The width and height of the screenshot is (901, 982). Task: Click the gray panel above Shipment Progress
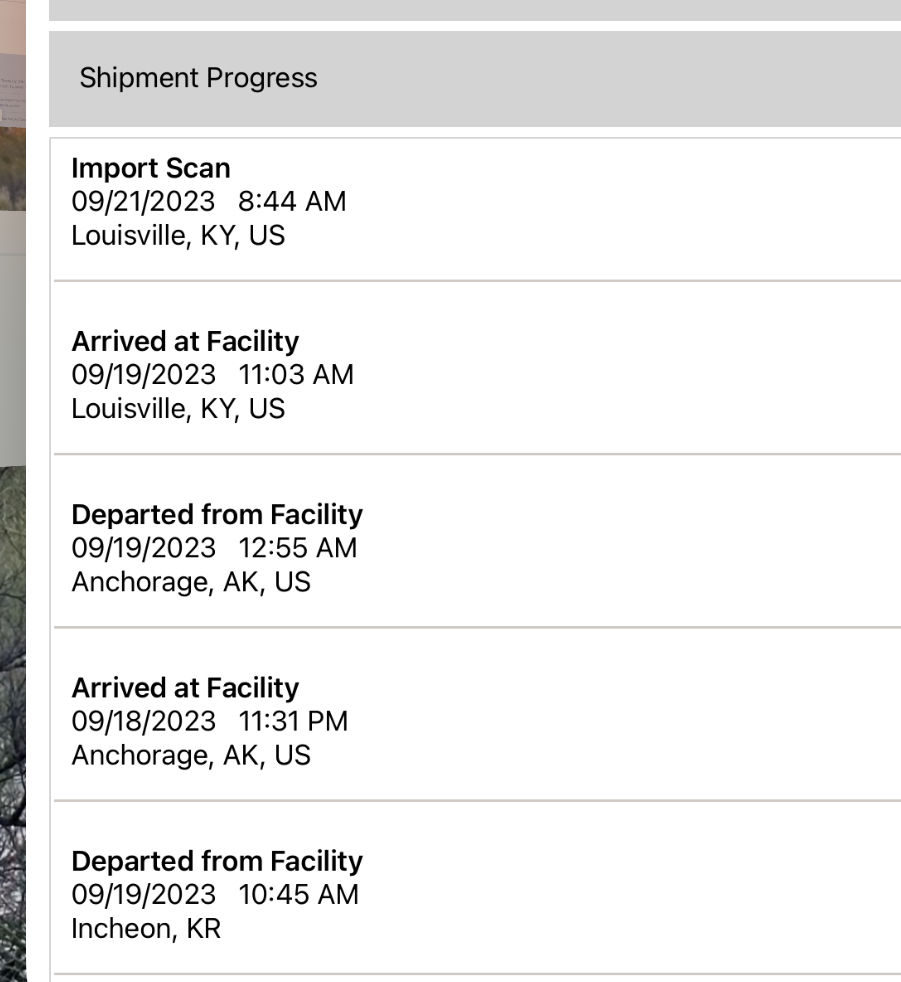[x=475, y=9]
